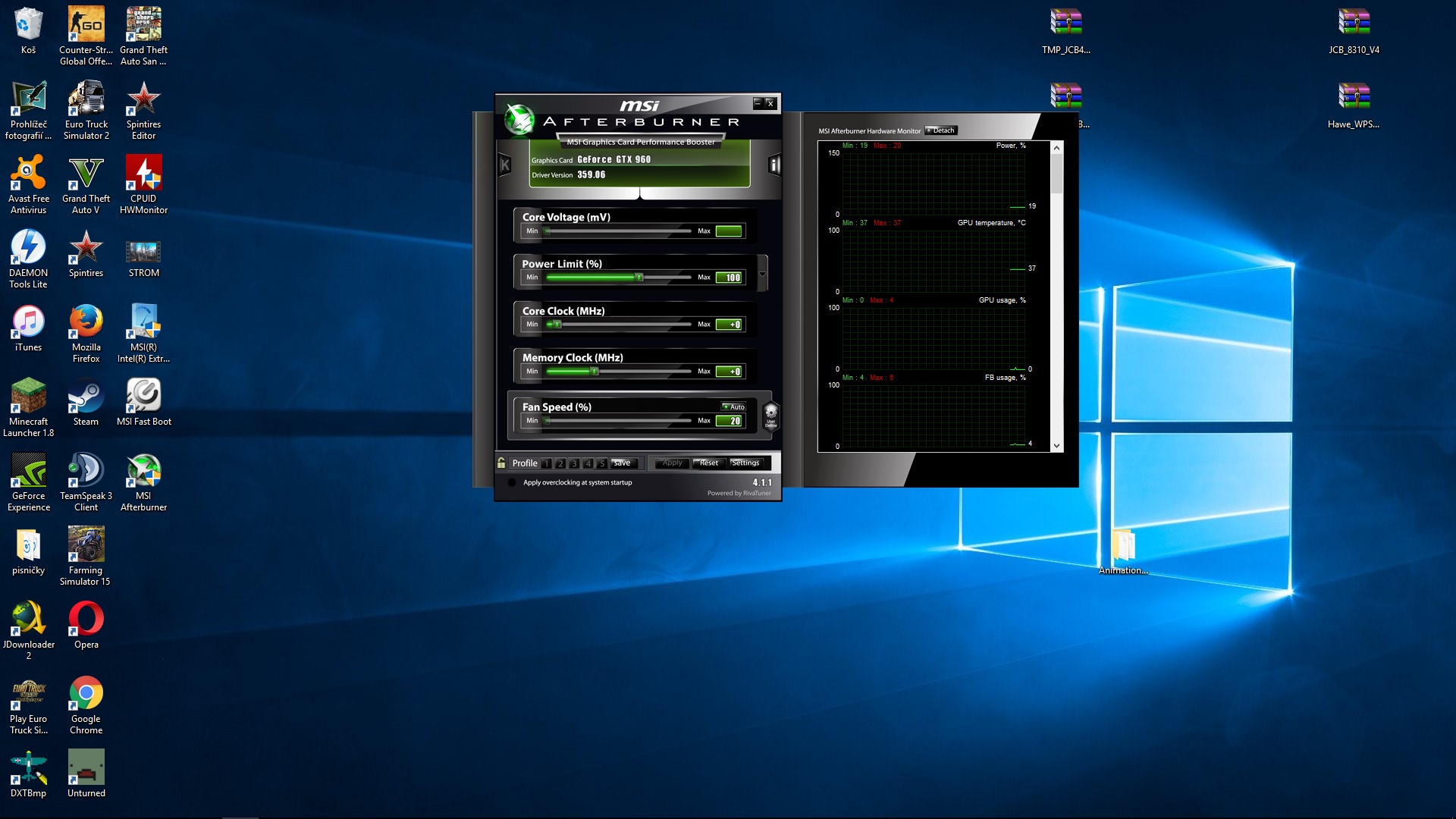Screen dimensions: 1456x819
Task: Select Grand Theft Auto V desktop icon
Action: pyautogui.click(x=86, y=184)
